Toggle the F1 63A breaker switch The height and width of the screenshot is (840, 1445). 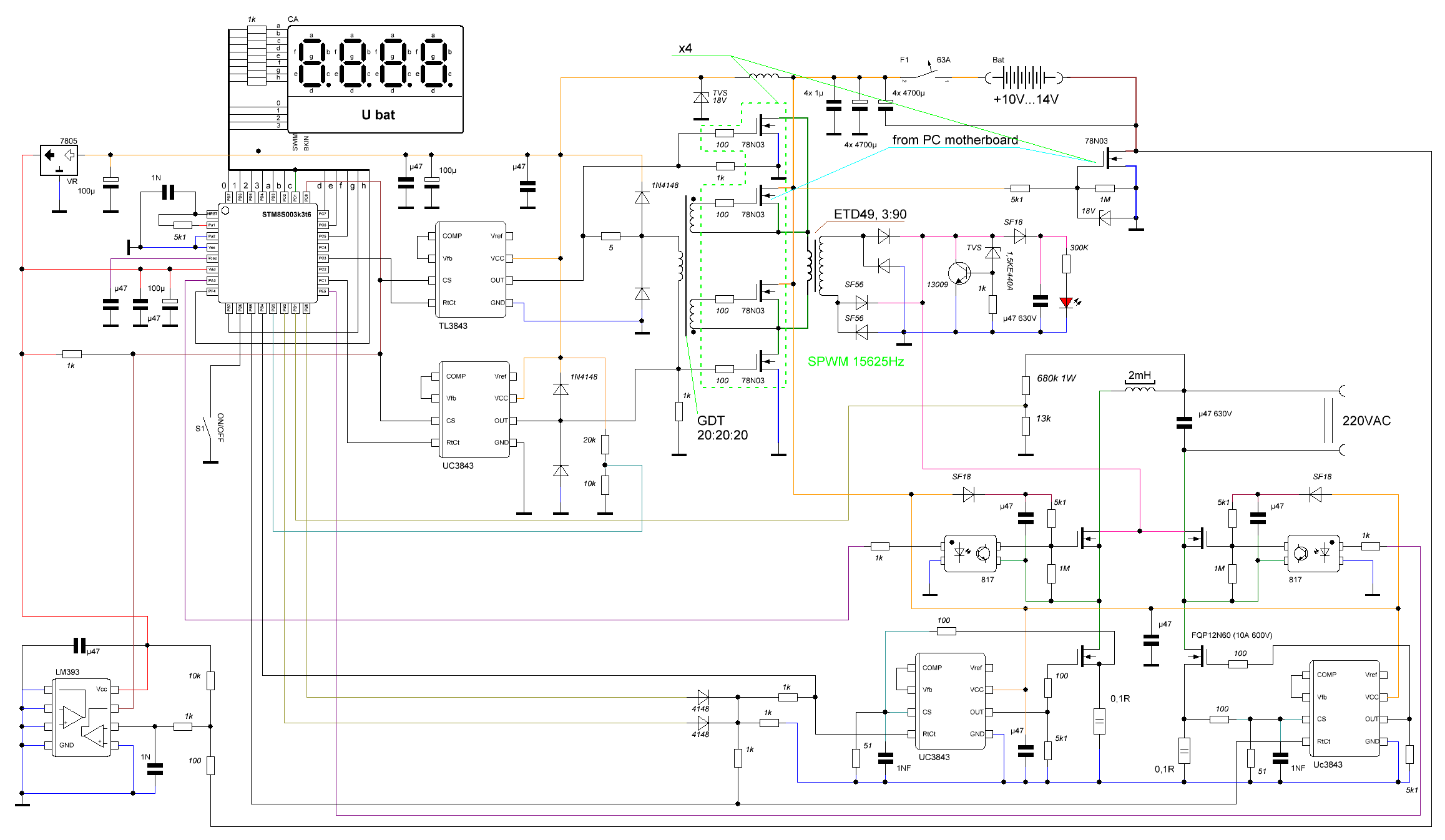click(x=926, y=75)
